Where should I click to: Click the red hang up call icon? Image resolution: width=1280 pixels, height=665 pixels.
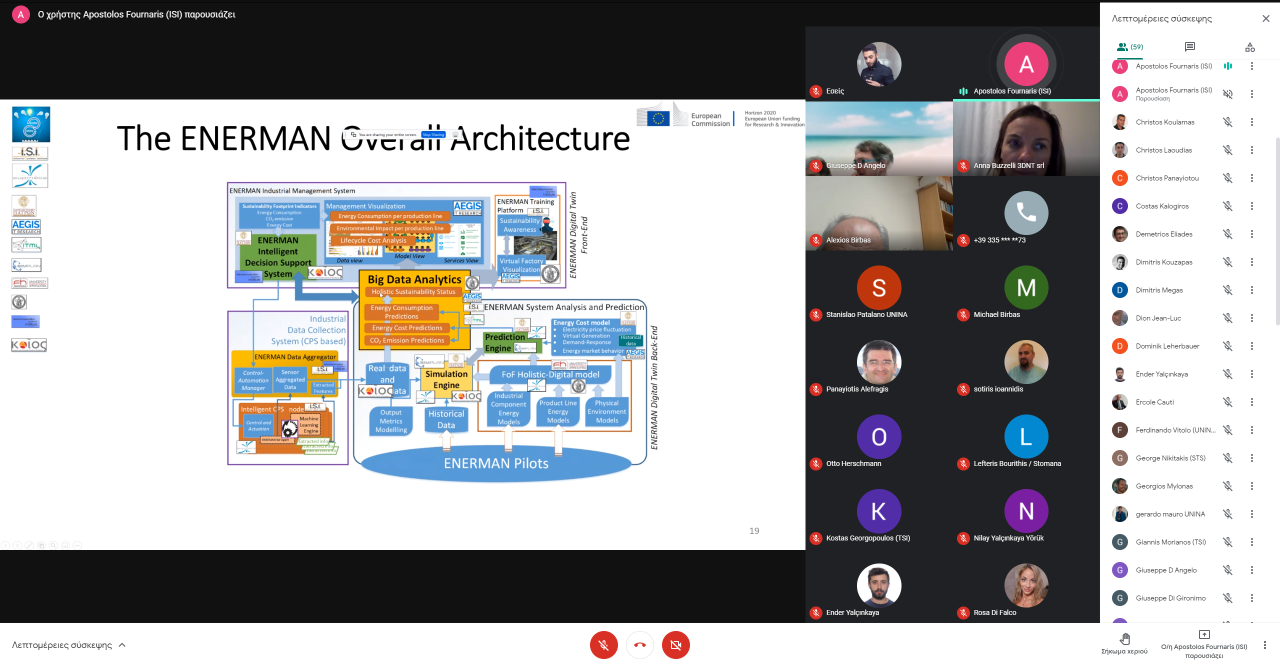click(640, 645)
